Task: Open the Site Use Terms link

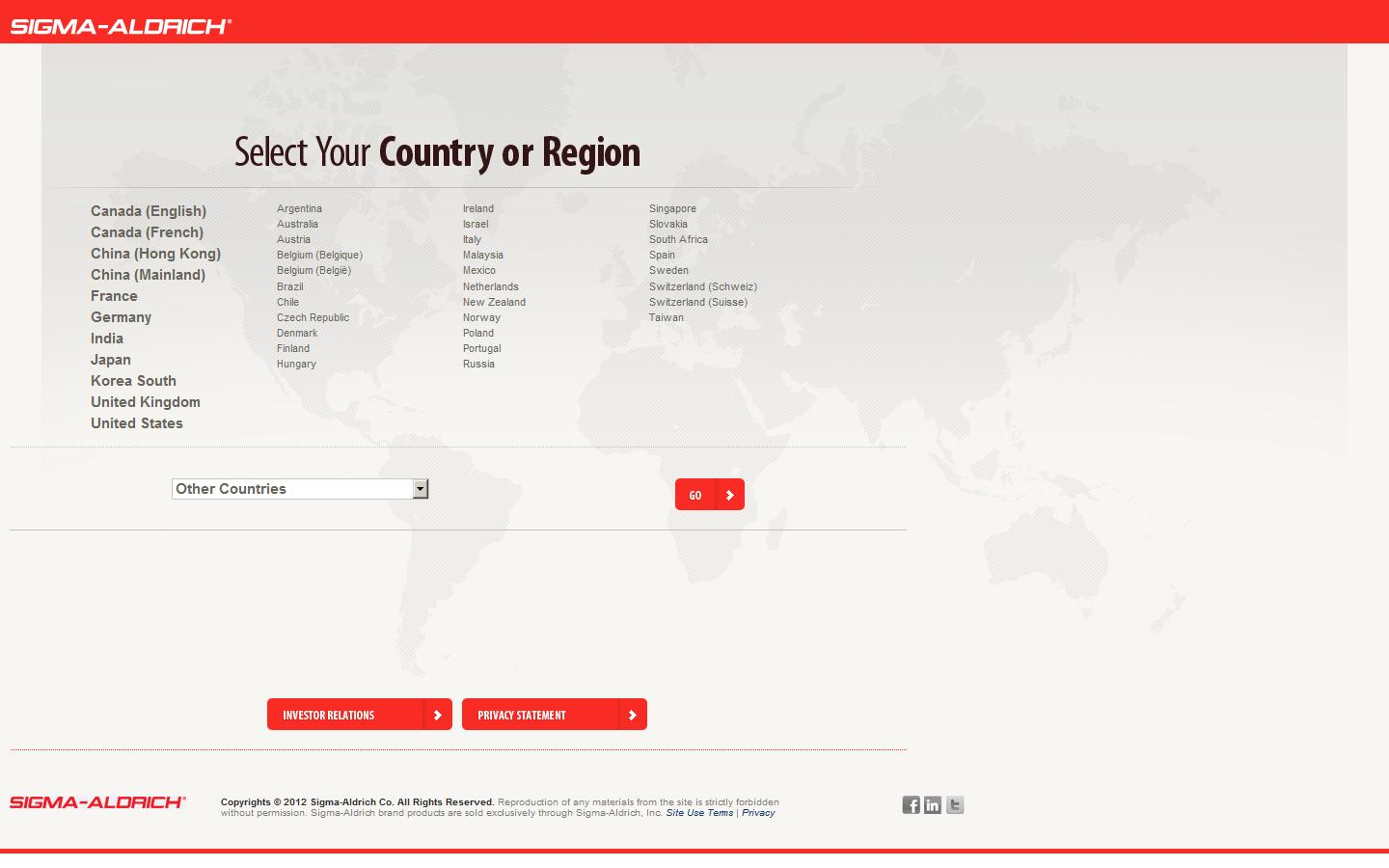Action: click(x=699, y=812)
